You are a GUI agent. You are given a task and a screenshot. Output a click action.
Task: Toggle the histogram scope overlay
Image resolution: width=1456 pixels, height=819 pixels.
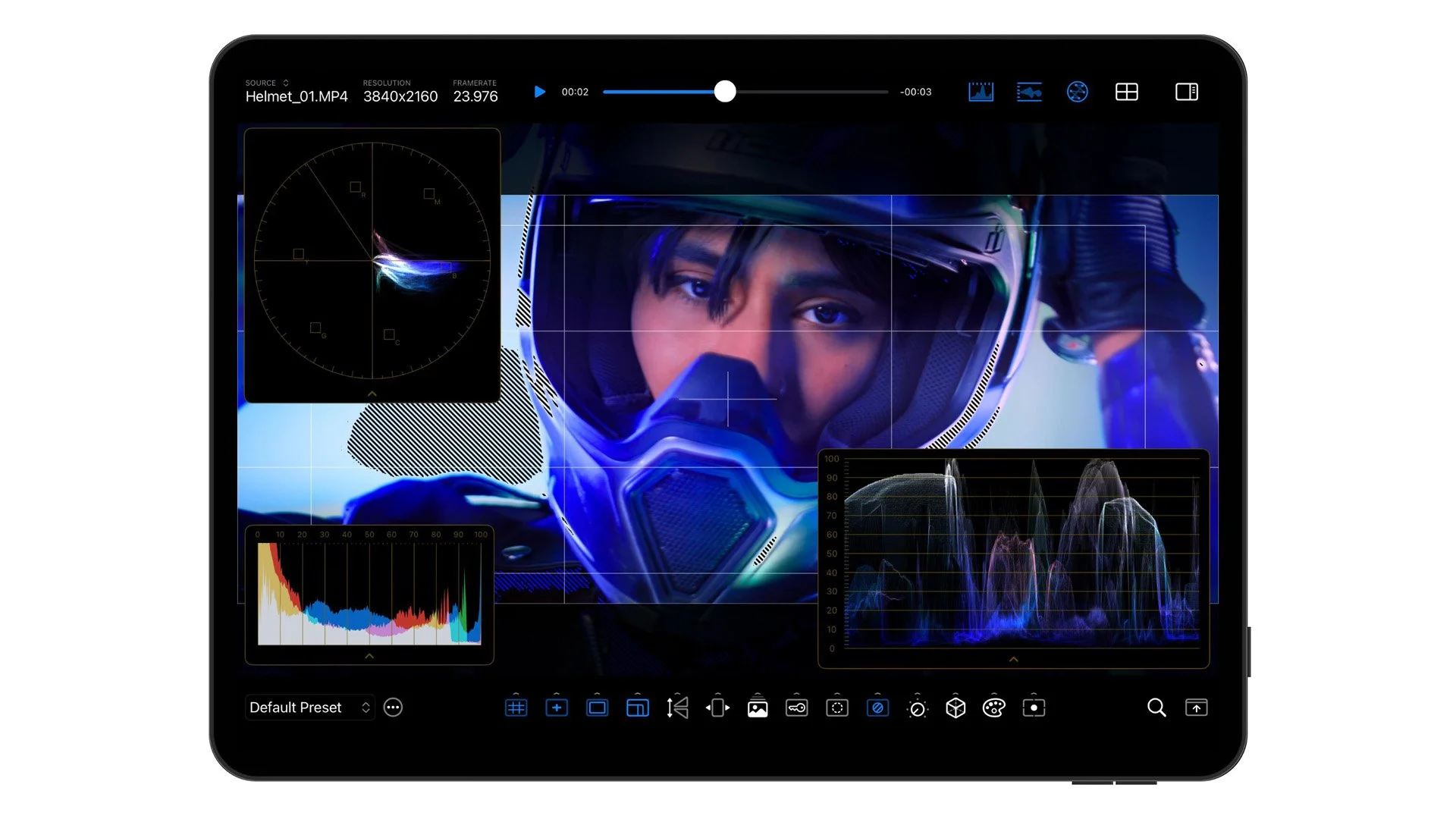point(981,92)
